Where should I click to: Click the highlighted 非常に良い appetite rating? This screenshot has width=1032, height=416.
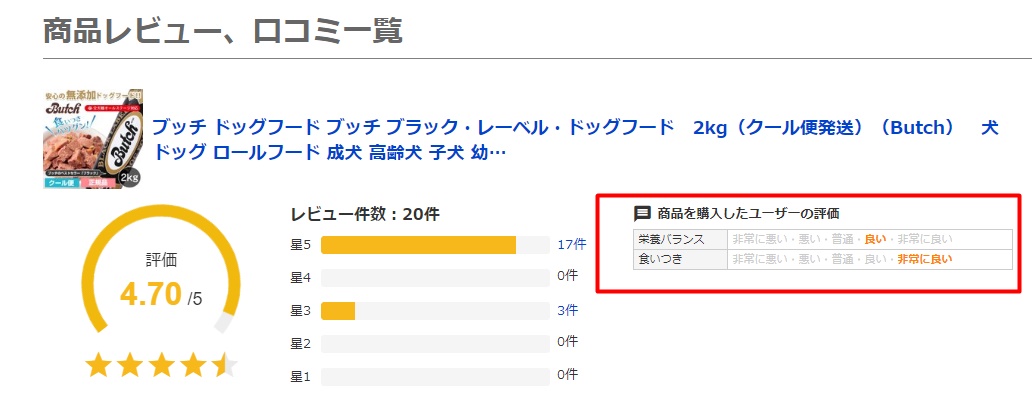924,259
